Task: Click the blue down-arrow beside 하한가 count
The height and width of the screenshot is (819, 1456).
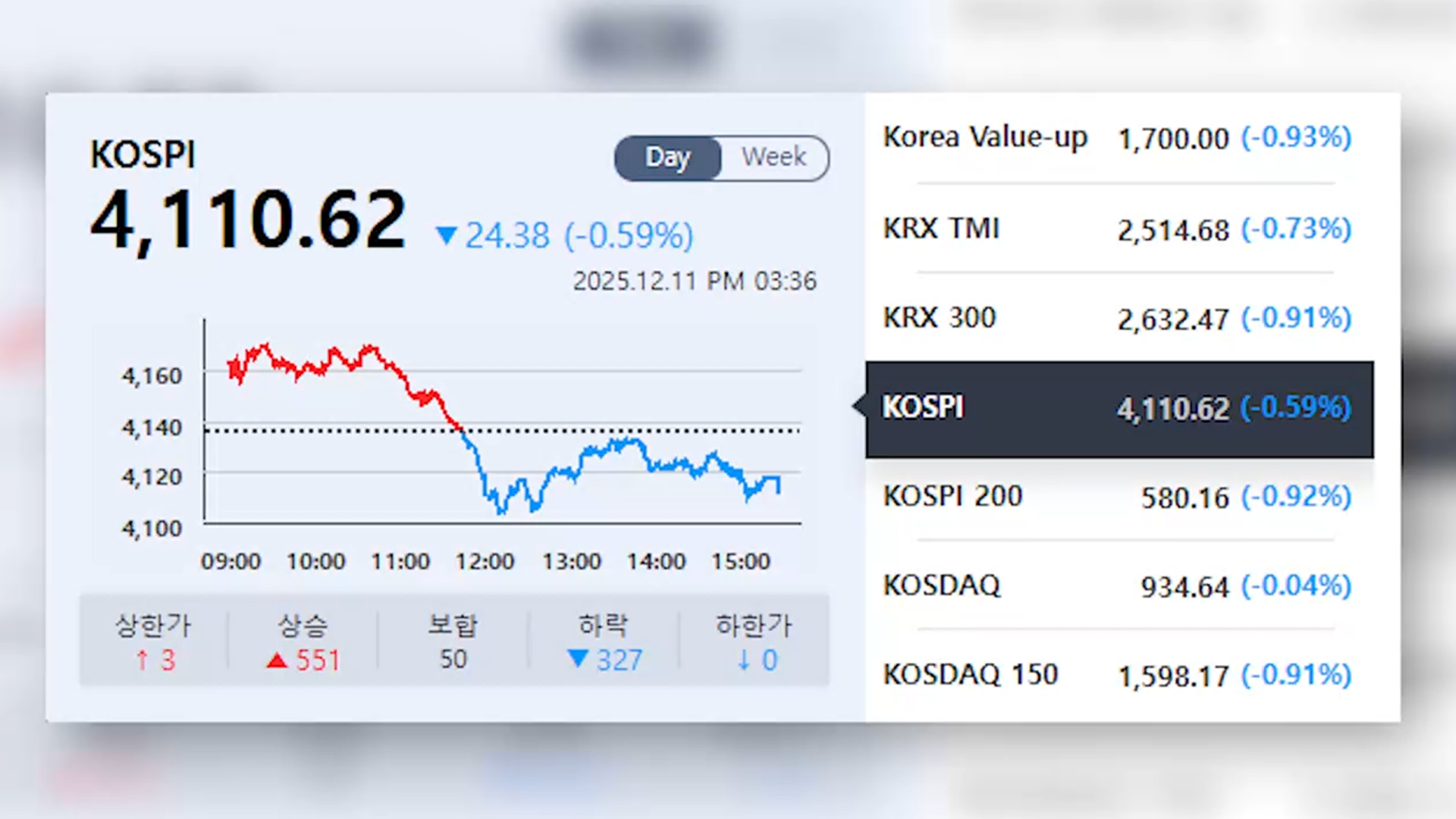Action: [x=744, y=661]
